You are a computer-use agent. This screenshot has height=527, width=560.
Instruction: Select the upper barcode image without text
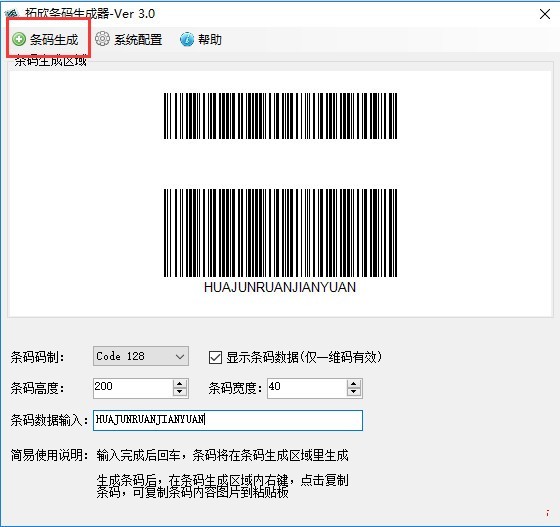(280, 116)
